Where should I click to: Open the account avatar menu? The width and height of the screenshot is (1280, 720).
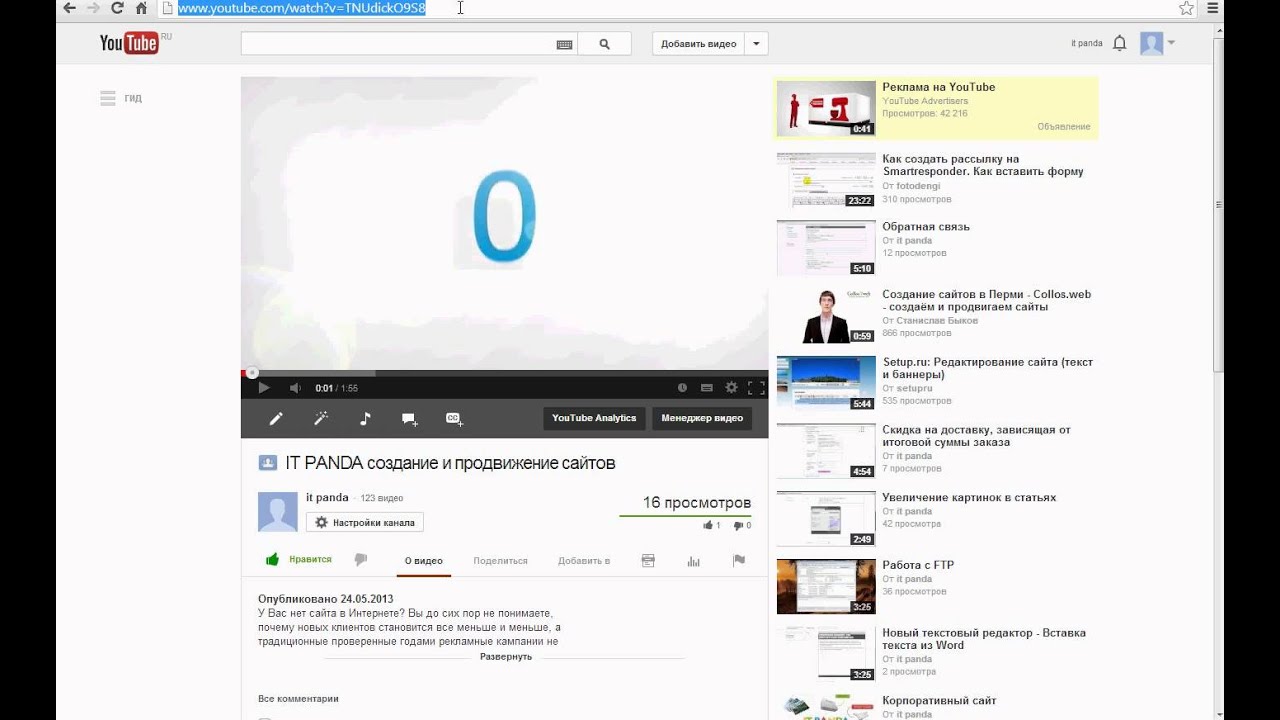pyautogui.click(x=1157, y=43)
